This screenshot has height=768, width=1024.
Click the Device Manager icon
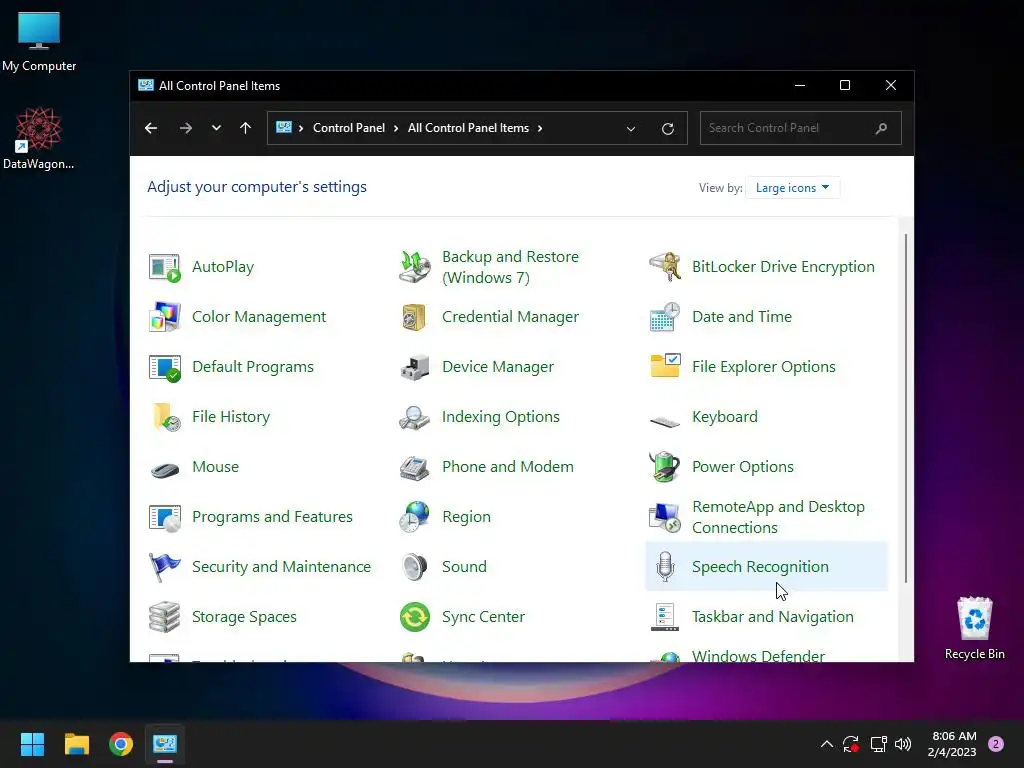pyautogui.click(x=415, y=368)
